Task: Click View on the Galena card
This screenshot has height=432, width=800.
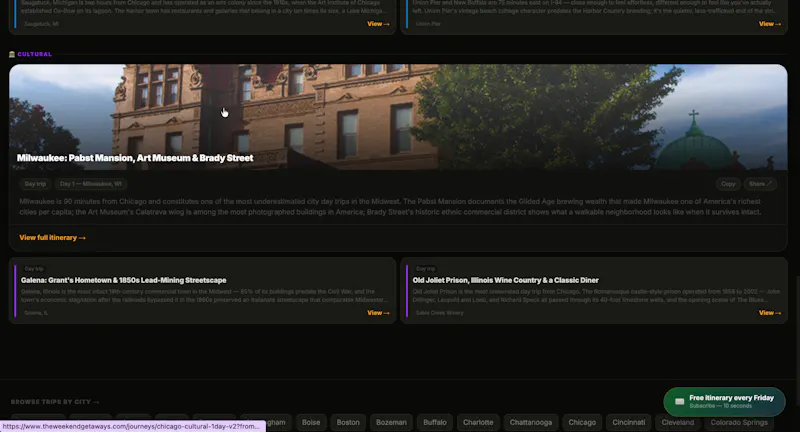Action: coord(378,313)
